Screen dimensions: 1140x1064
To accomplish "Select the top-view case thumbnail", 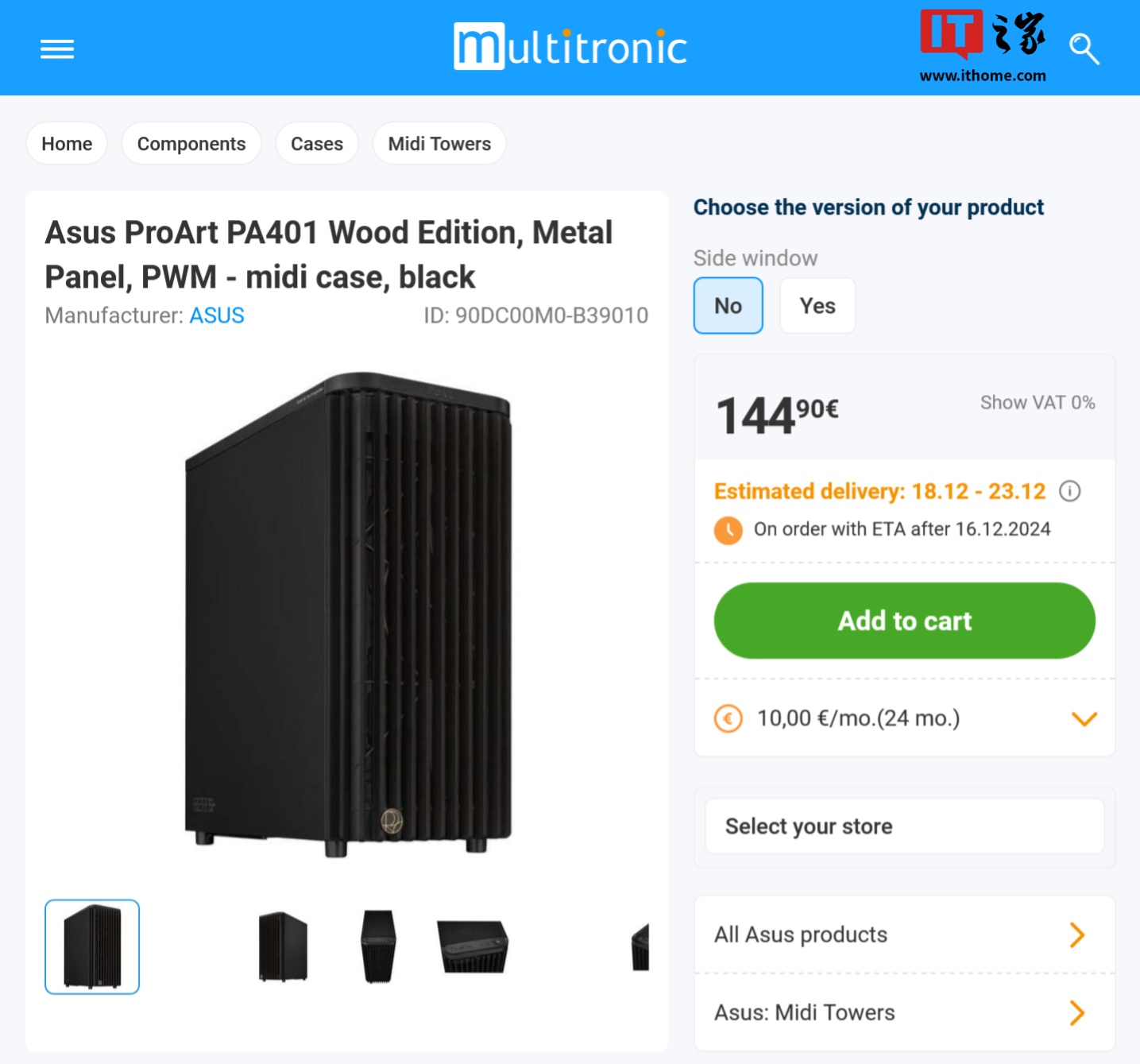I will [x=472, y=946].
